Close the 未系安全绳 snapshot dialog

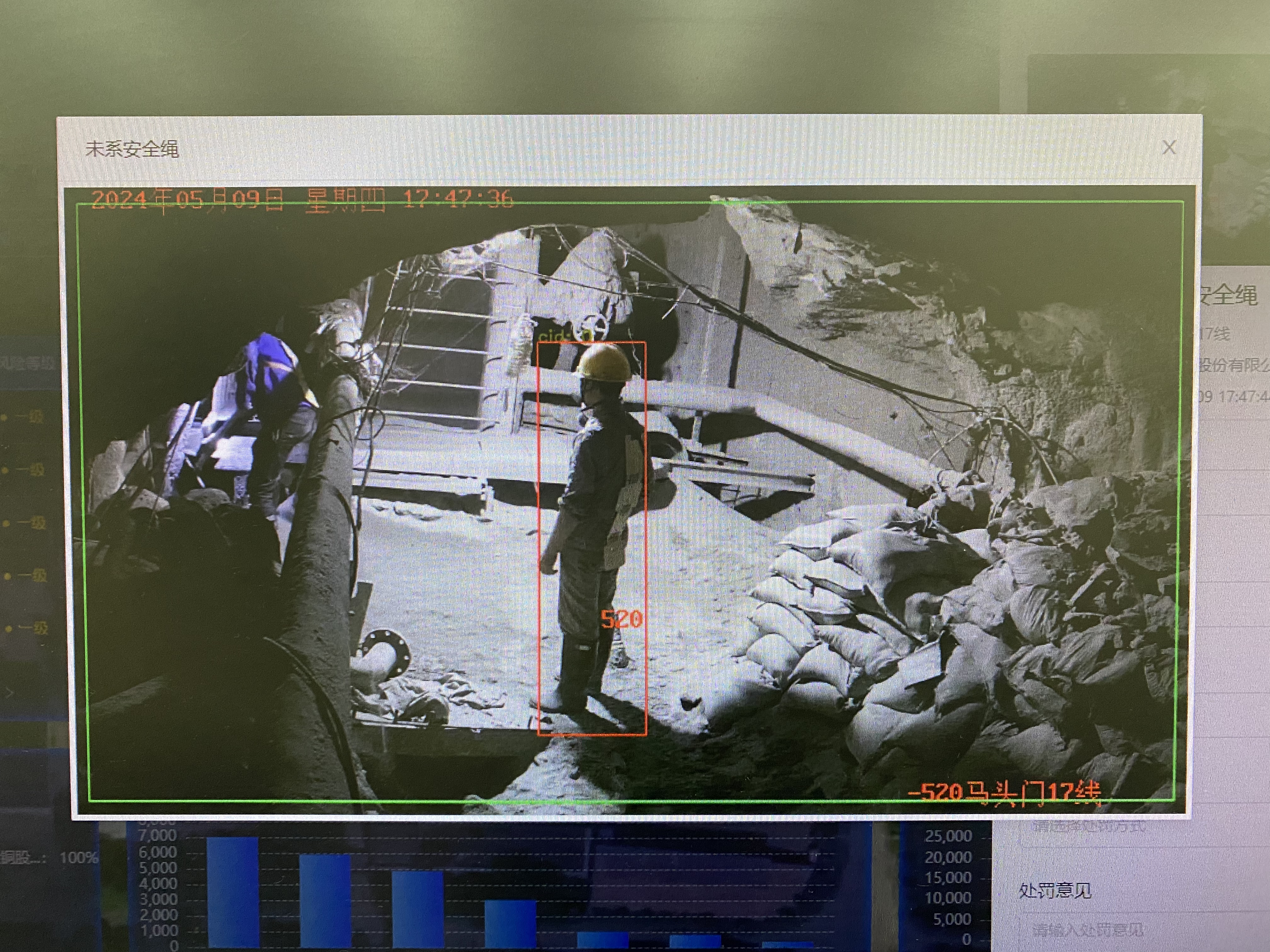point(1169,148)
